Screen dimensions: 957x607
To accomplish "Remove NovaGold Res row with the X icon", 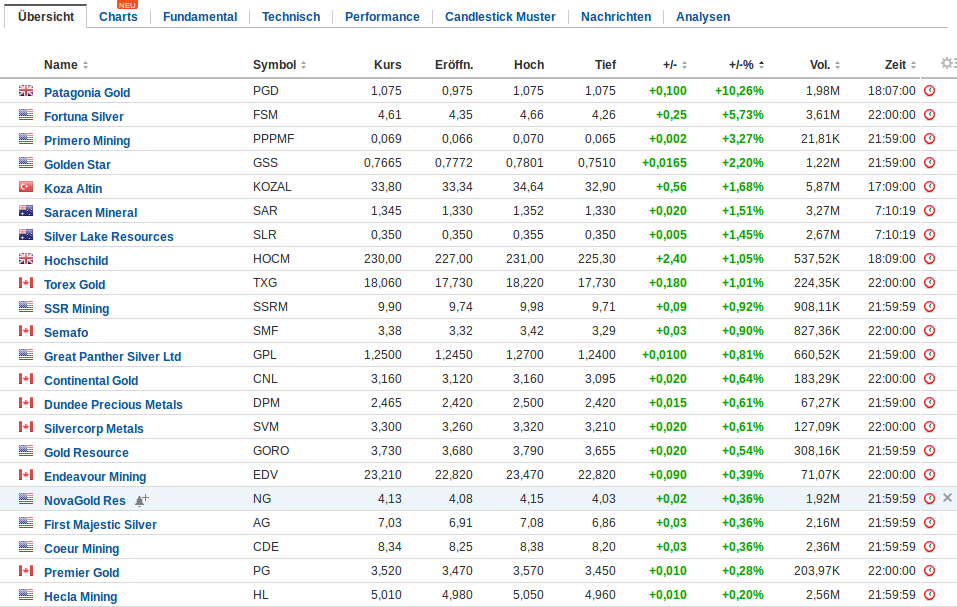I will pyautogui.click(x=947, y=498).
